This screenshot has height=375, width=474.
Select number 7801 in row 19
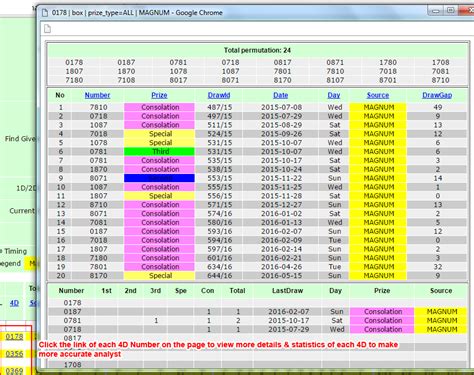[99, 267]
